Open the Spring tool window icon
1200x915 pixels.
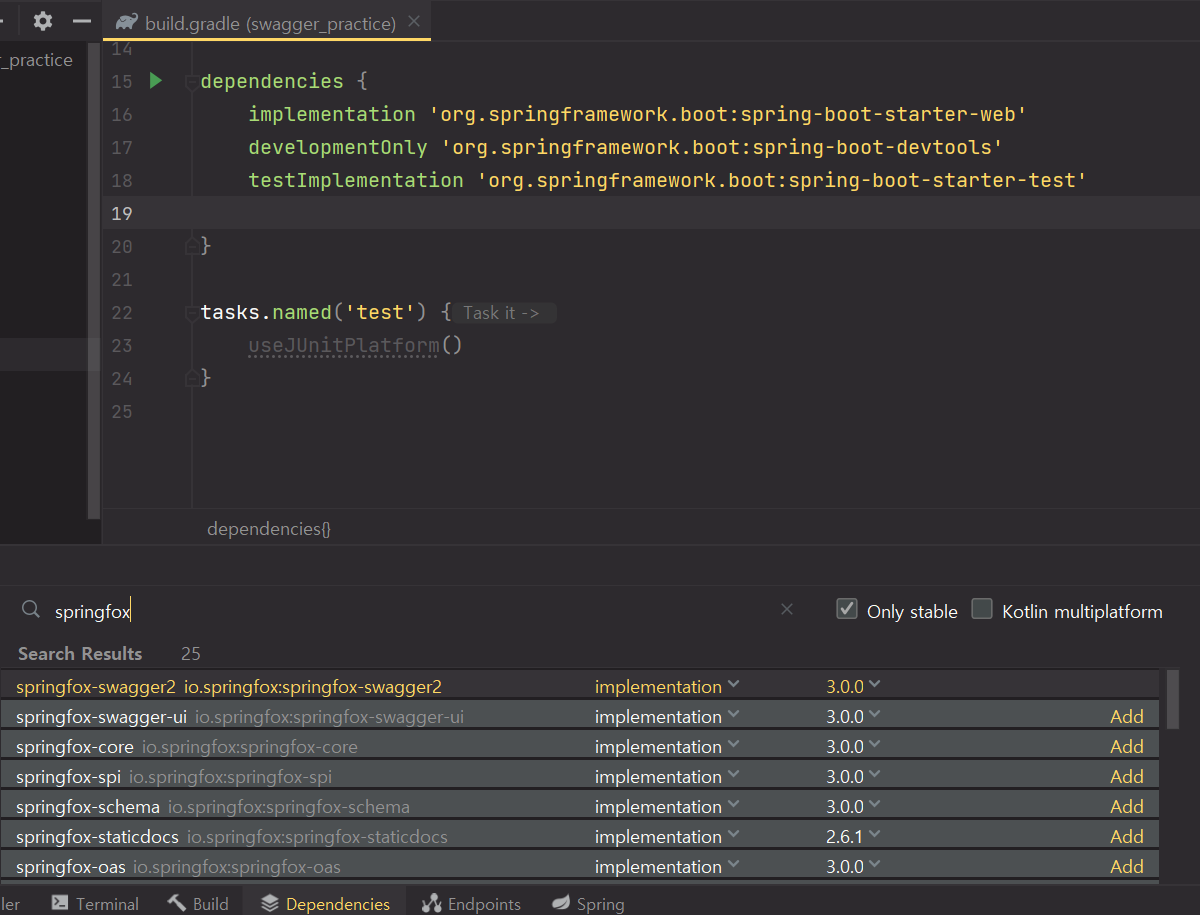(588, 903)
